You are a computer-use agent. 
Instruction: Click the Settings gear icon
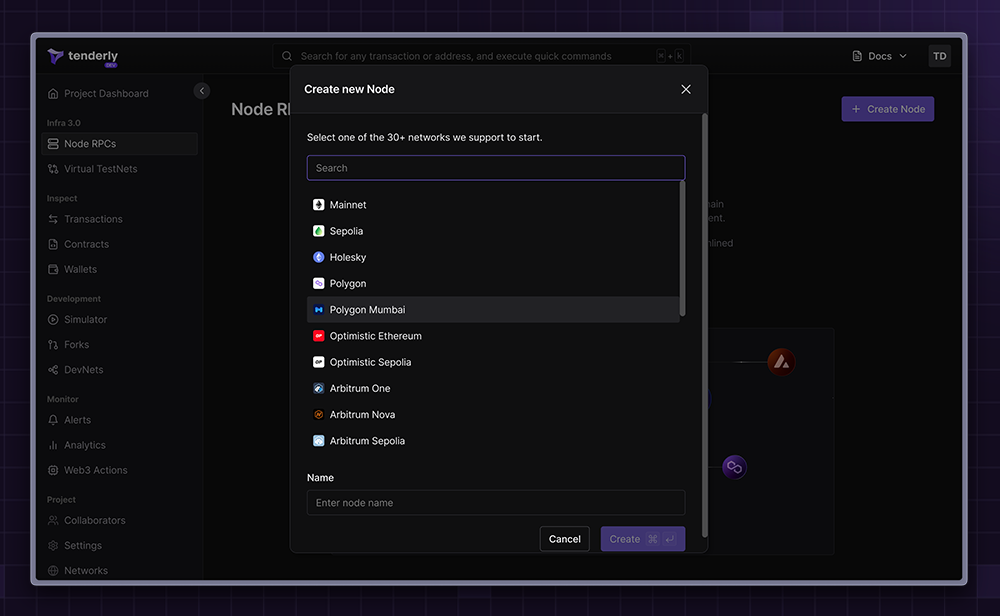tap(53, 545)
